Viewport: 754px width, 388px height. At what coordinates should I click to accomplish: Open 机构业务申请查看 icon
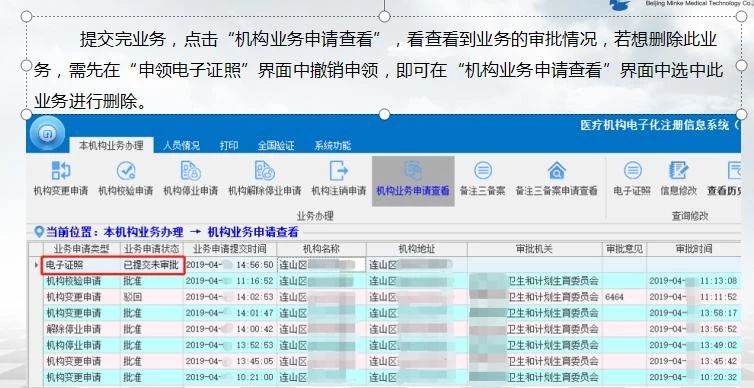coord(413,171)
